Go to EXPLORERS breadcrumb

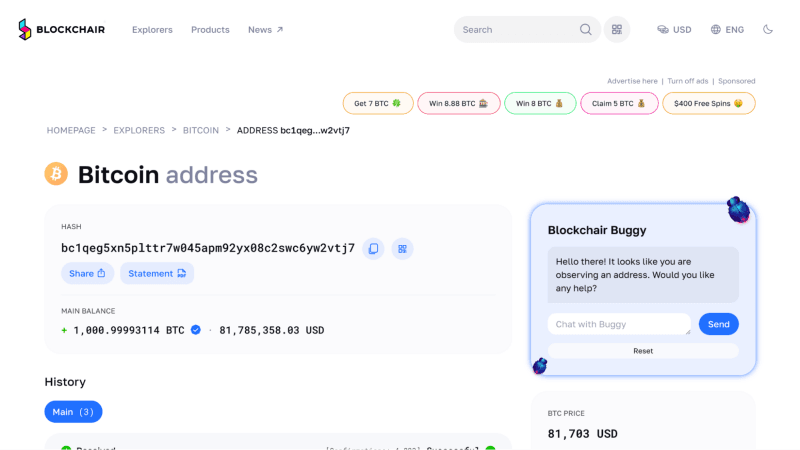(139, 130)
